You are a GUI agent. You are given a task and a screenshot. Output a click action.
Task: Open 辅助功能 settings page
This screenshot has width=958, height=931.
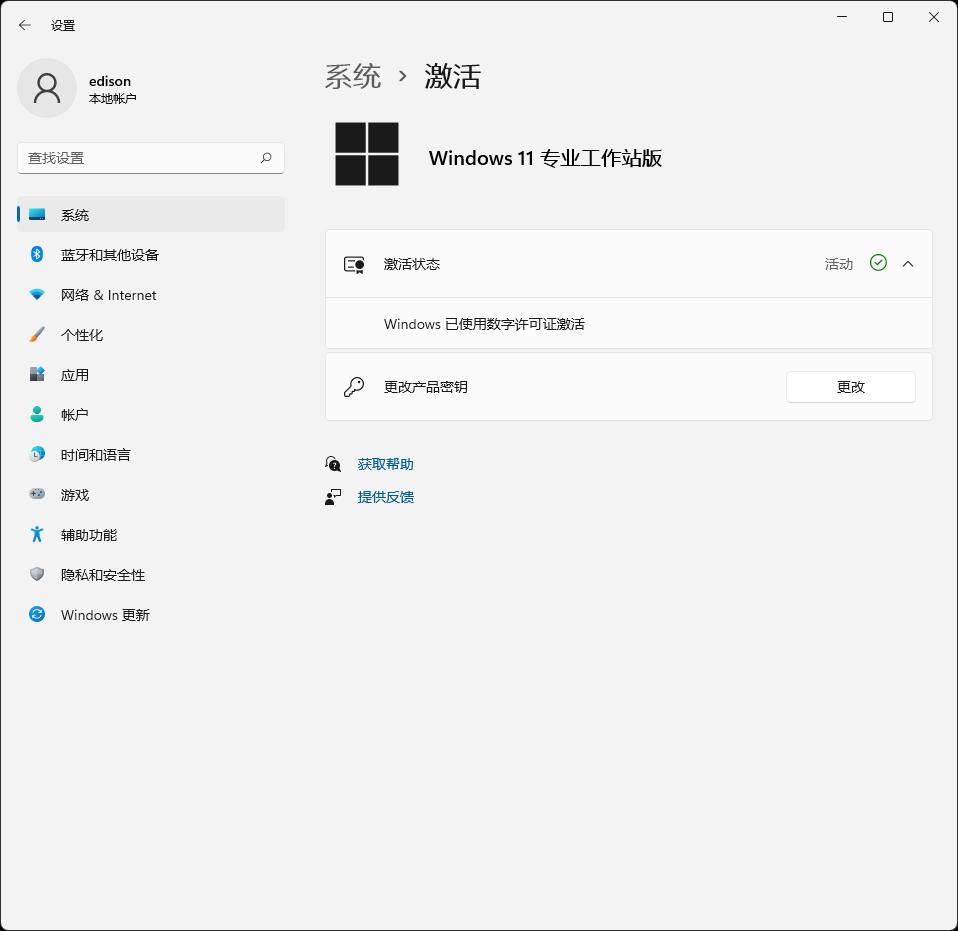tap(88, 535)
